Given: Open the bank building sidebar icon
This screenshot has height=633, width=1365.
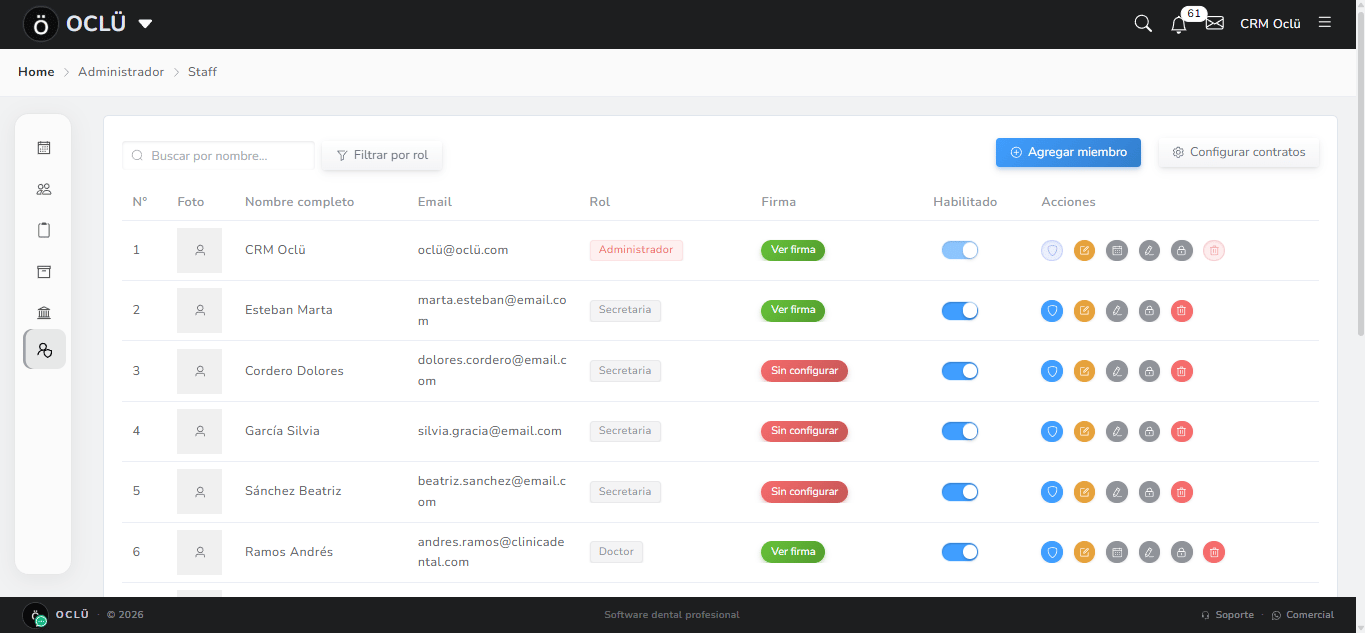Looking at the screenshot, I should click(44, 313).
